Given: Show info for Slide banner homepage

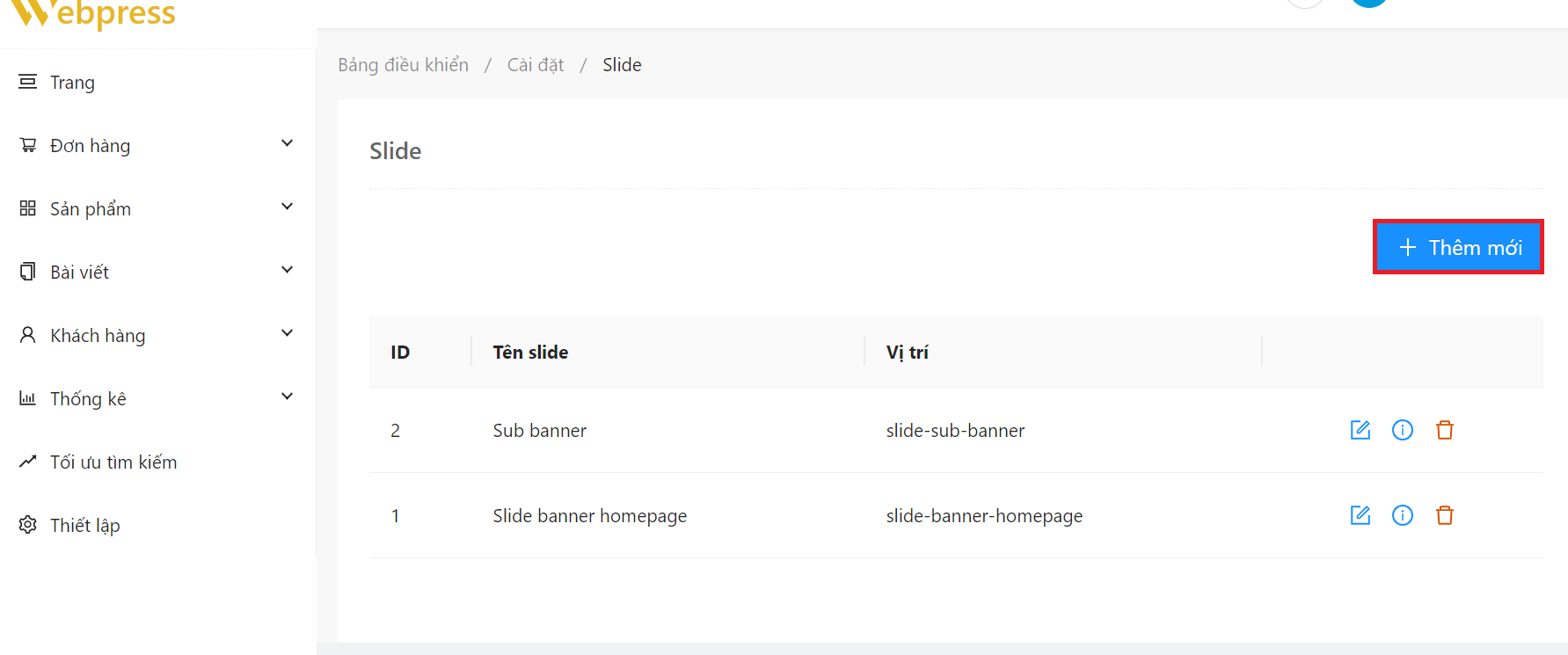Looking at the screenshot, I should pos(1402,515).
